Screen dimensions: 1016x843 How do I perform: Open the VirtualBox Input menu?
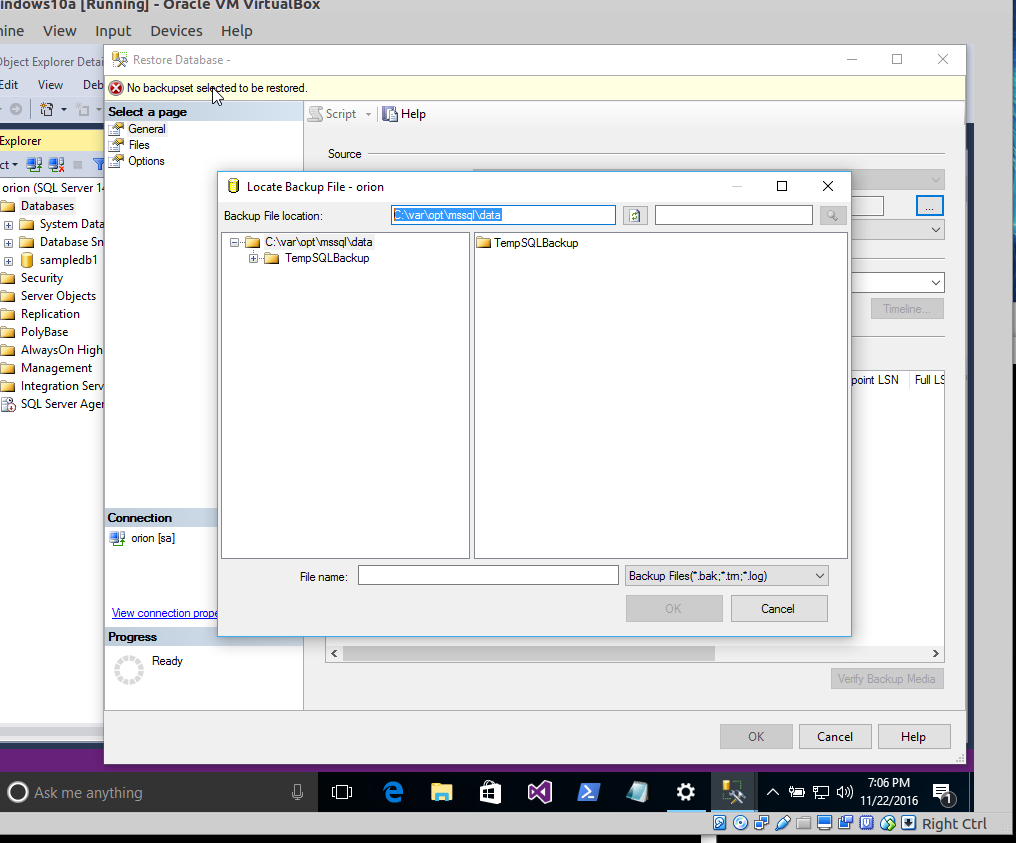[x=113, y=30]
